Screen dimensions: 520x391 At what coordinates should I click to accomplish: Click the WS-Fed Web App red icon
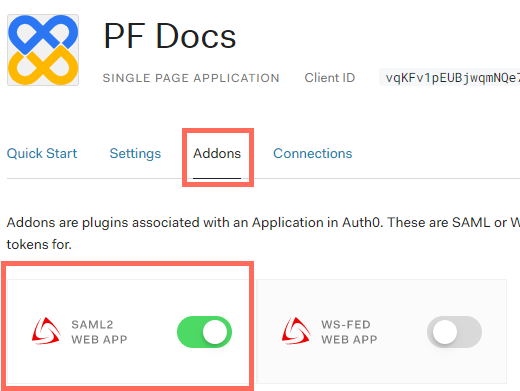click(x=296, y=331)
